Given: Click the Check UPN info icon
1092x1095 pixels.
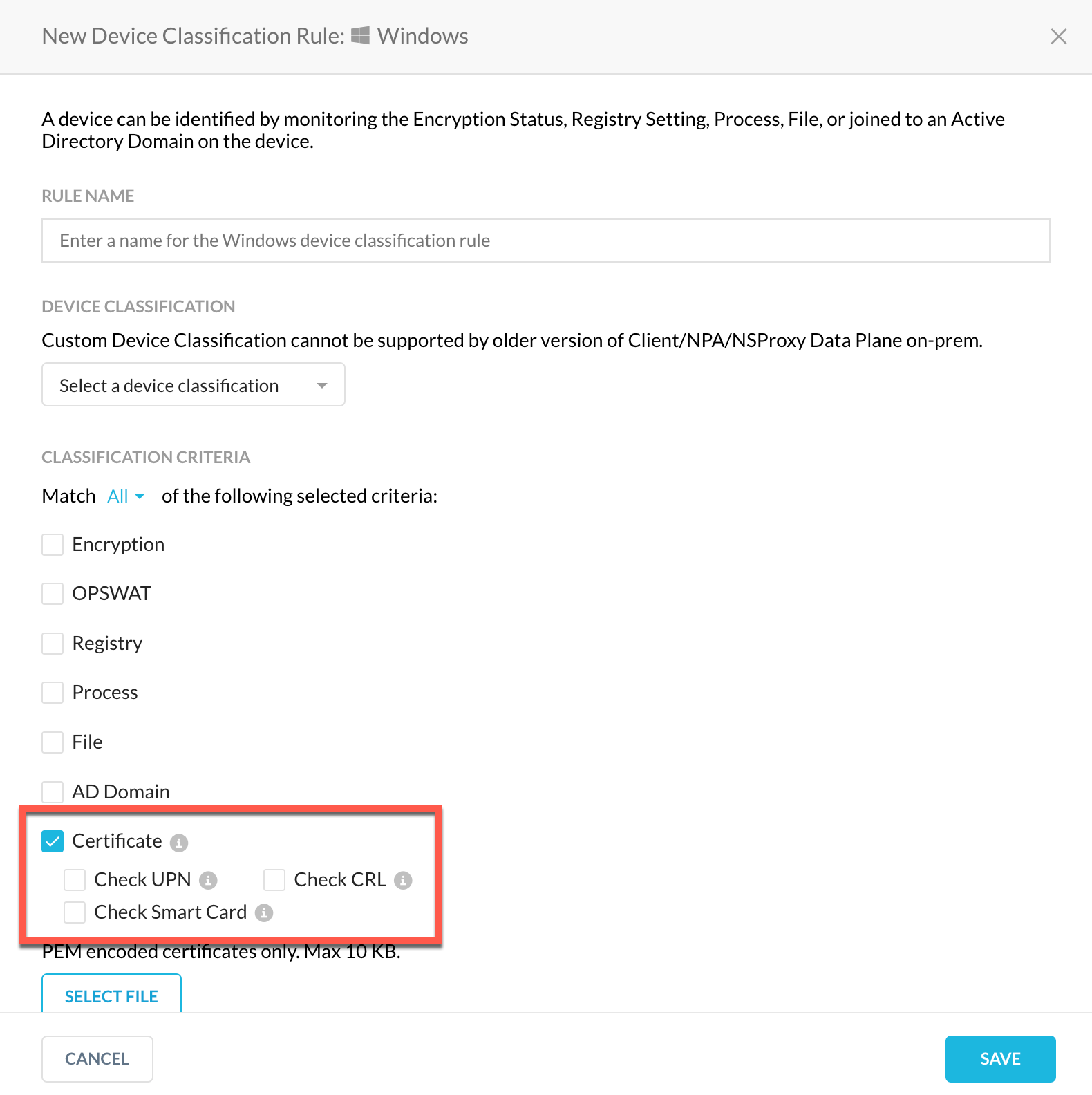Looking at the screenshot, I should click(208, 881).
